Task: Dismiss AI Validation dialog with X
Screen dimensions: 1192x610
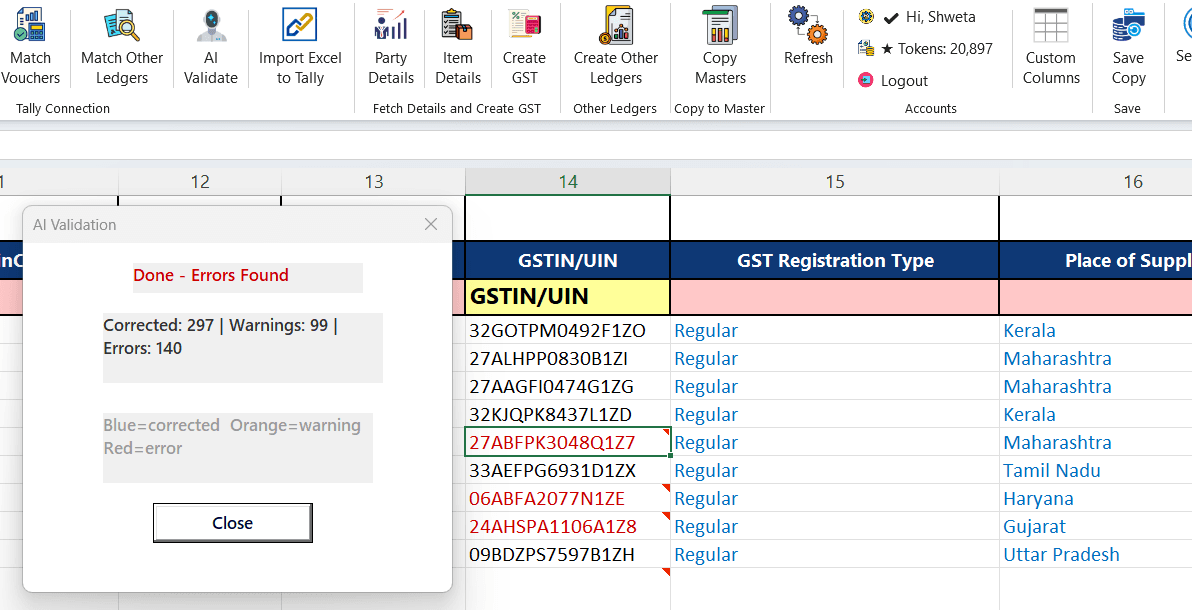Action: [x=431, y=225]
